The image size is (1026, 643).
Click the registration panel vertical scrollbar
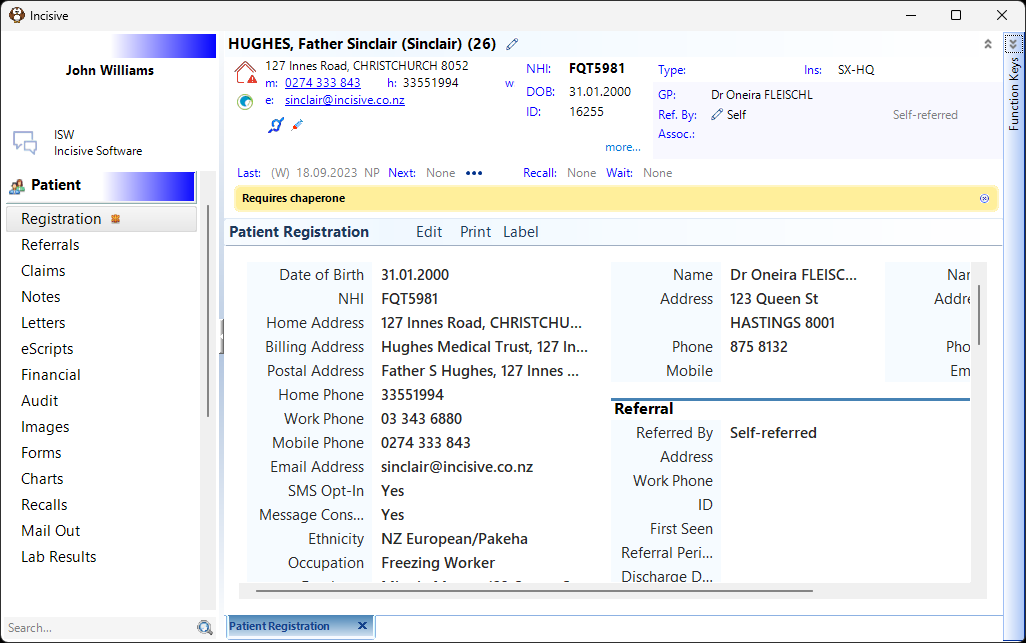pos(979,315)
